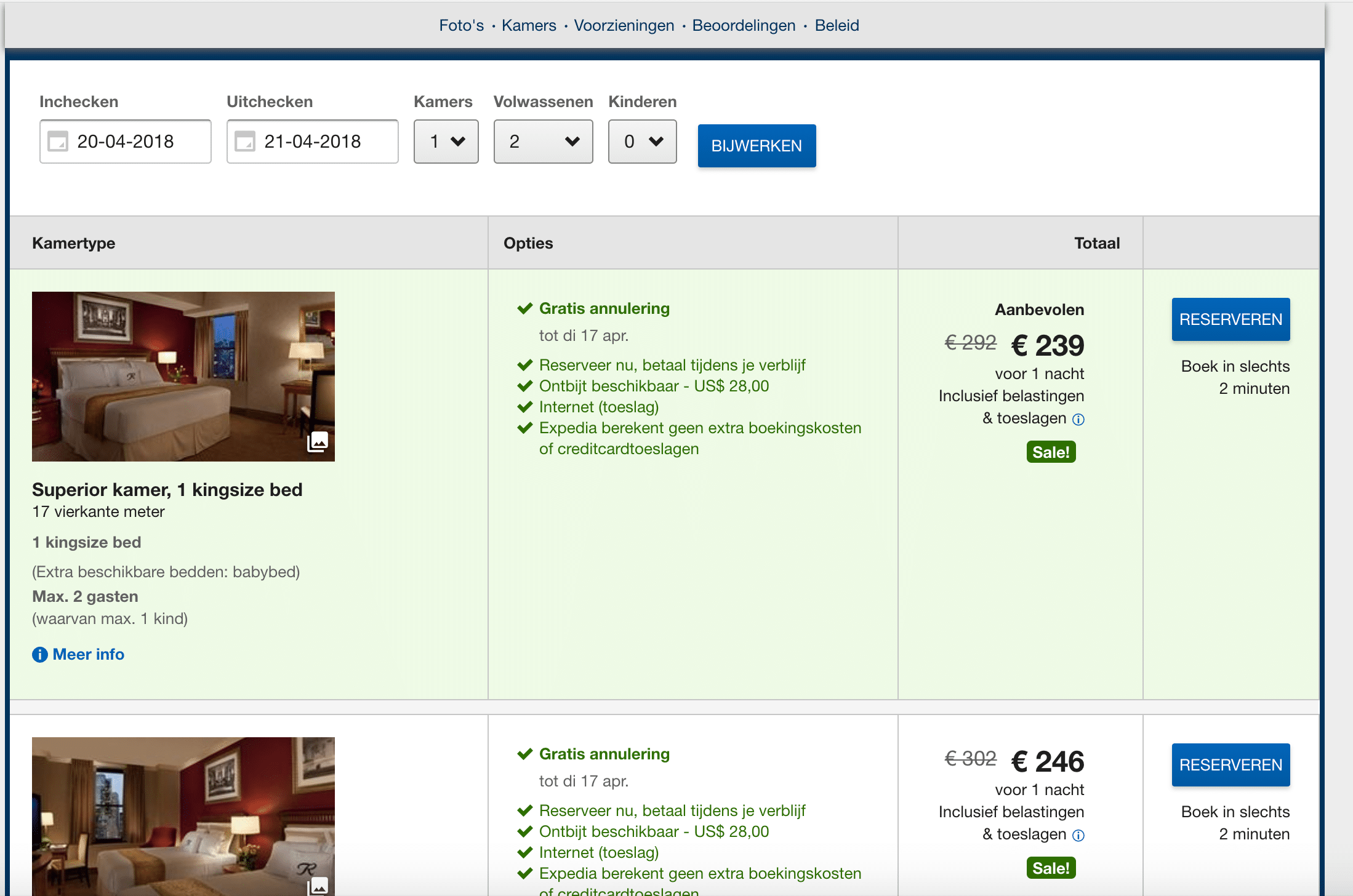Click the € 239 price text
Viewport: 1353px width, 896px height.
[x=1048, y=345]
